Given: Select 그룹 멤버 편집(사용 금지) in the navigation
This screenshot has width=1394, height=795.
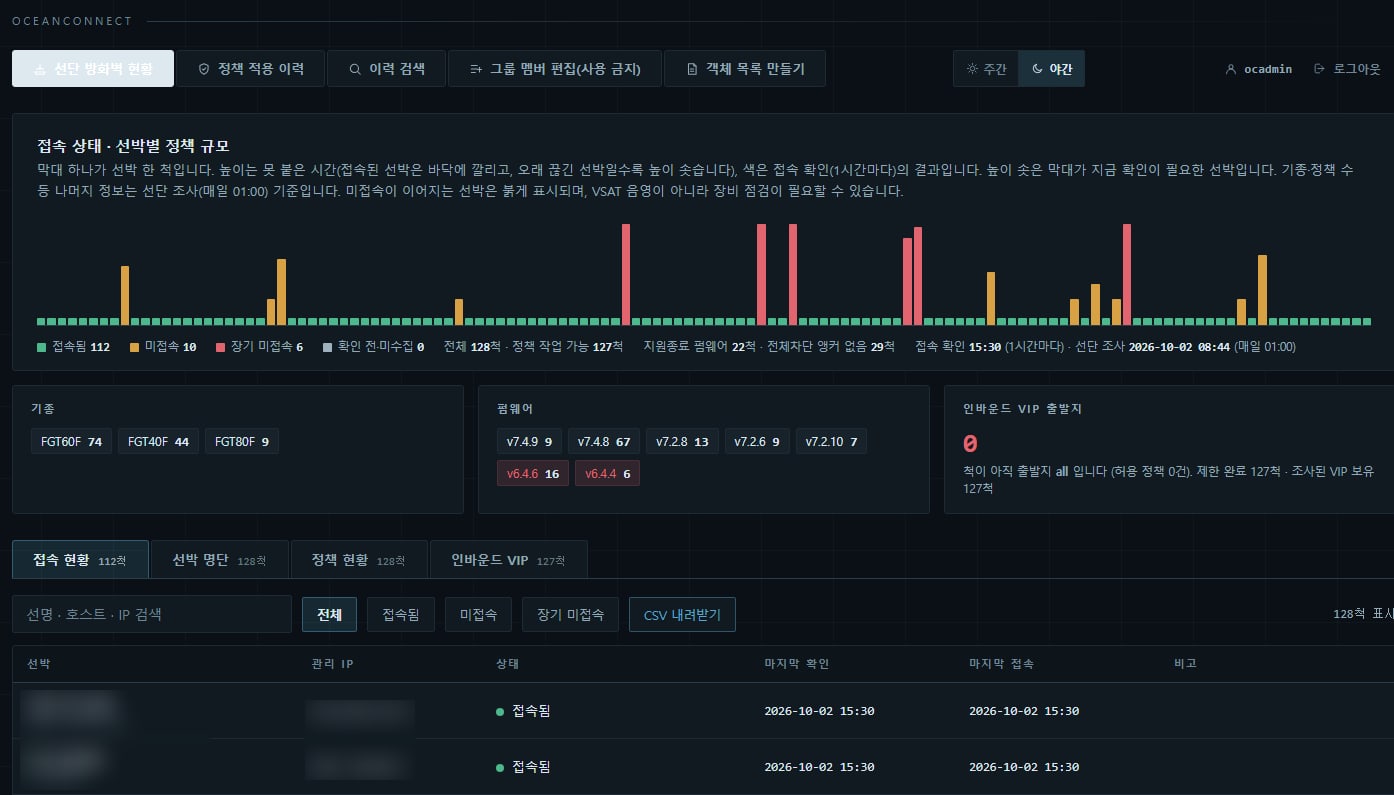Looking at the screenshot, I should pos(555,69).
